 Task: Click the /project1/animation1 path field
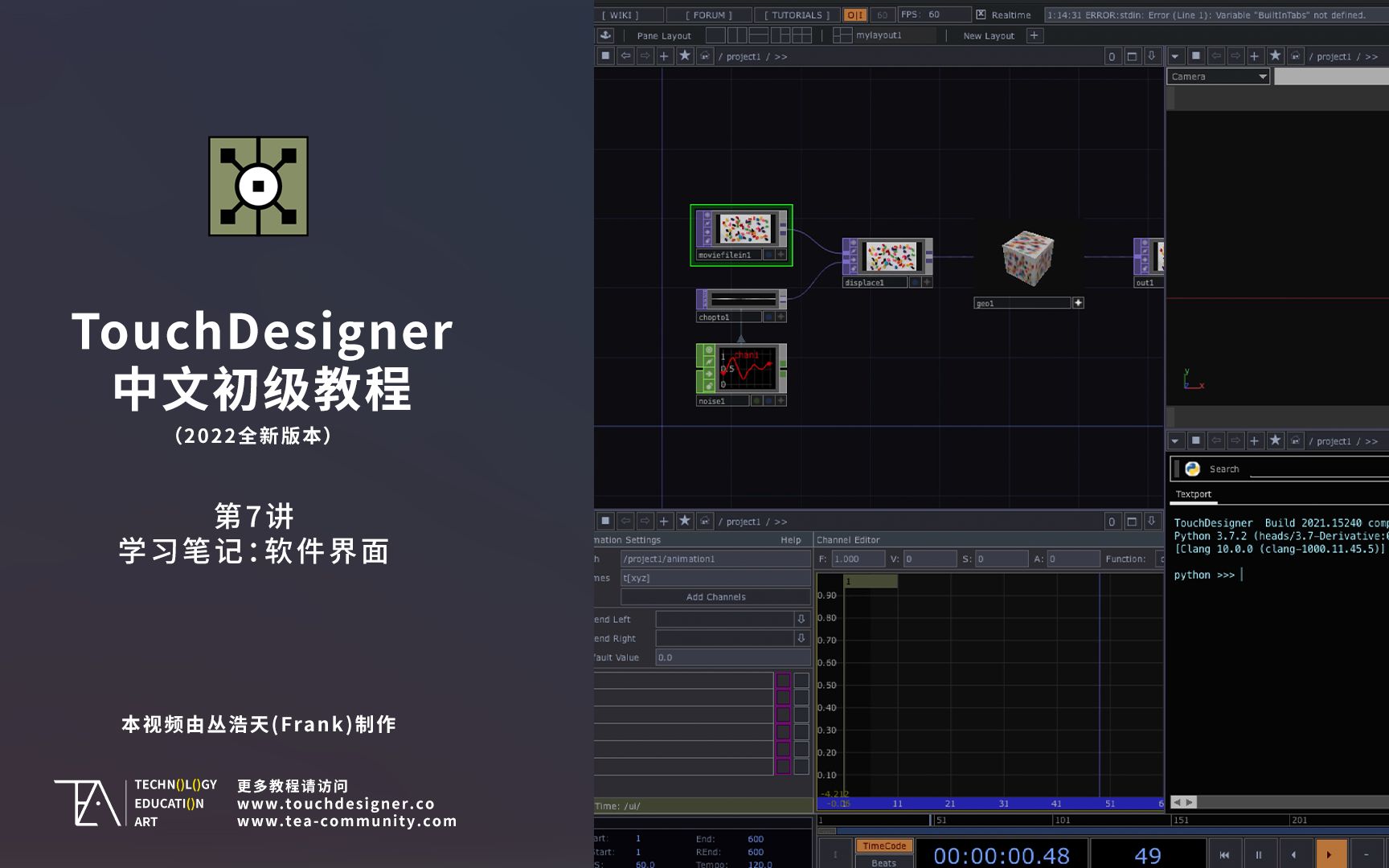pos(715,559)
